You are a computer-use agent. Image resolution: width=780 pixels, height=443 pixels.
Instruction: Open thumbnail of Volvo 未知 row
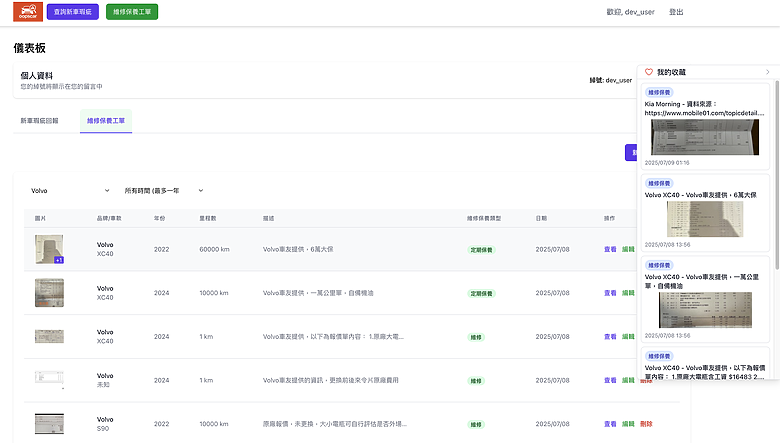pos(49,379)
